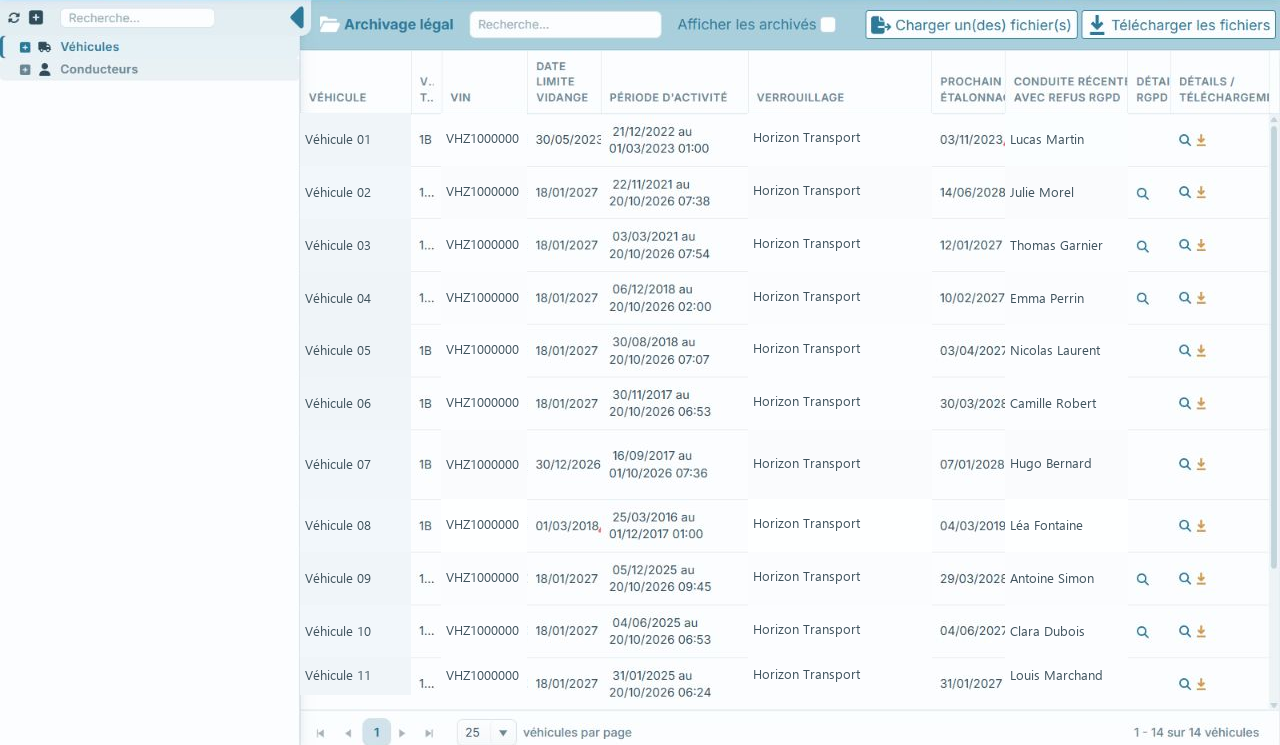Focus the Archivage légal search field
1280x745 pixels.
[x=565, y=25]
